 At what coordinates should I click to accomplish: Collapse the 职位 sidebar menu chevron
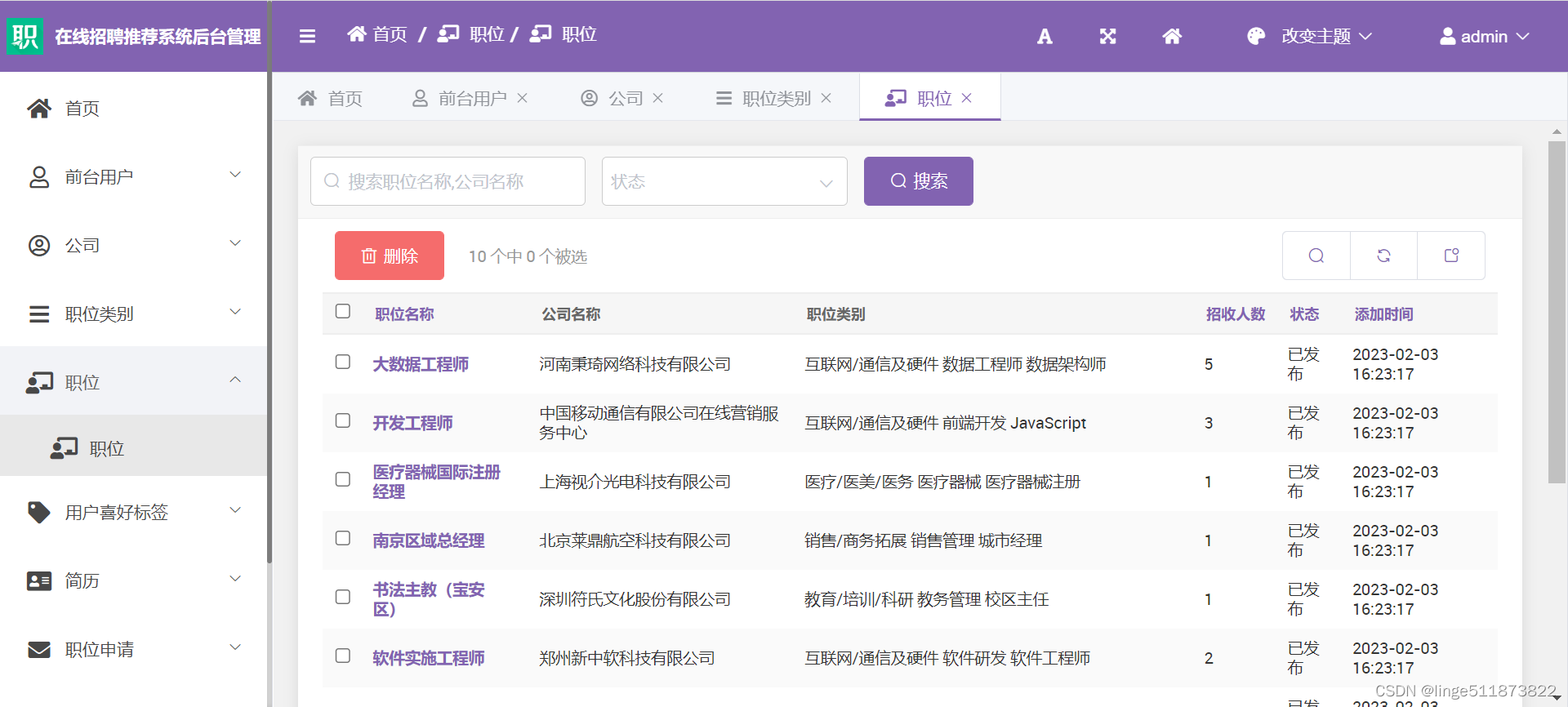pos(235,380)
